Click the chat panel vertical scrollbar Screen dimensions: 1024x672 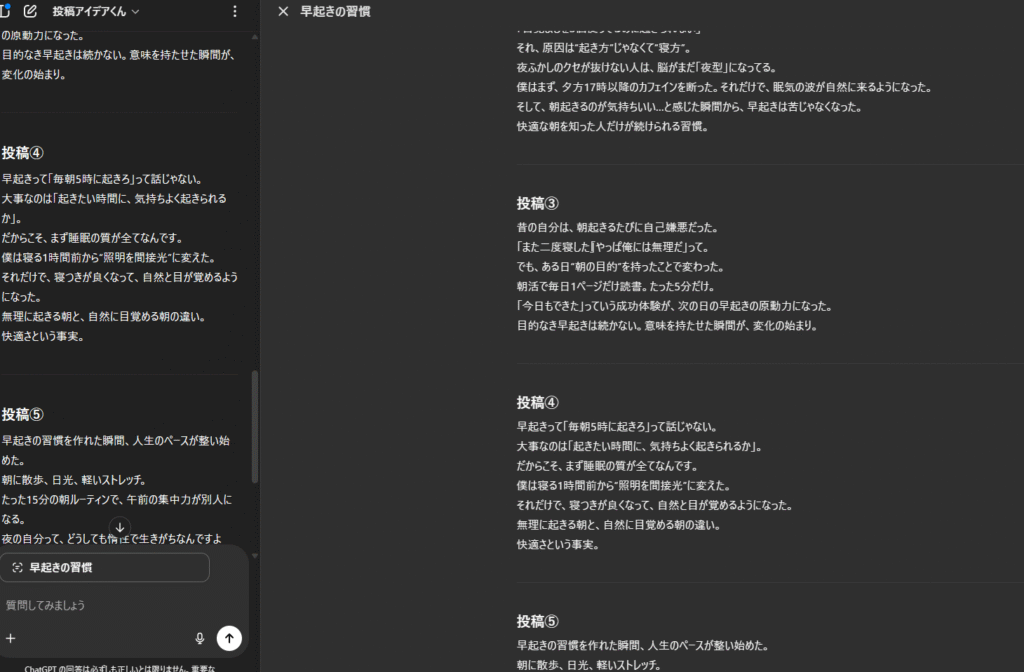click(x=255, y=428)
